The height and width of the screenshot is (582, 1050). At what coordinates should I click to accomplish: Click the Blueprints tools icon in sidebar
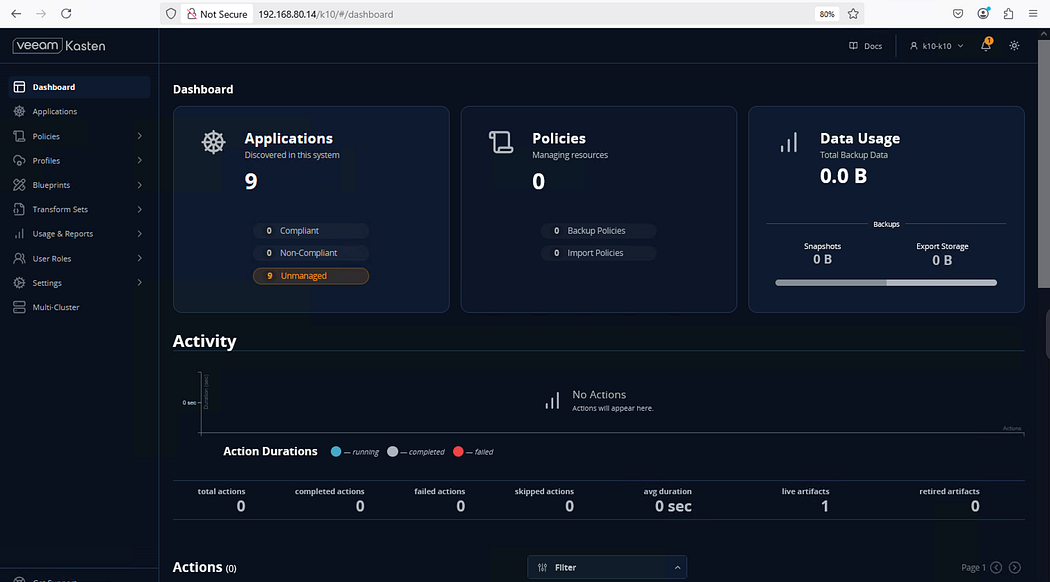click(19, 185)
